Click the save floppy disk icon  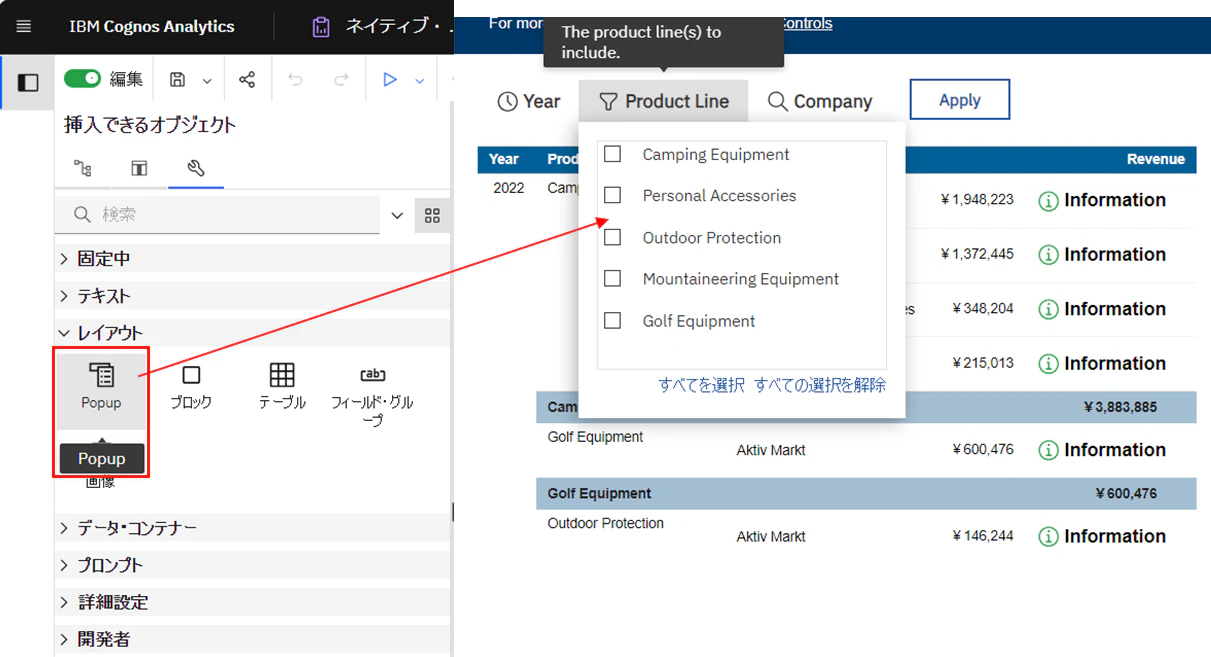point(178,80)
